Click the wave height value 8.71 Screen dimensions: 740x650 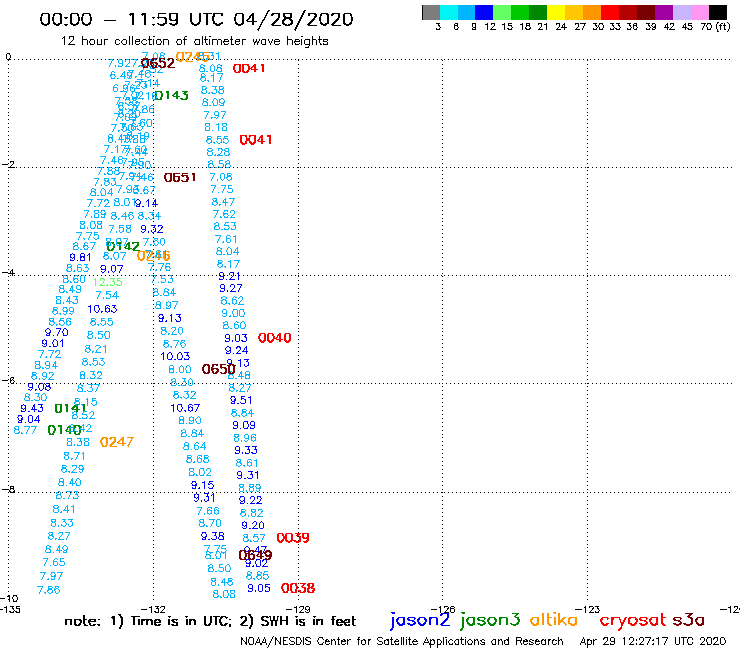click(75, 456)
